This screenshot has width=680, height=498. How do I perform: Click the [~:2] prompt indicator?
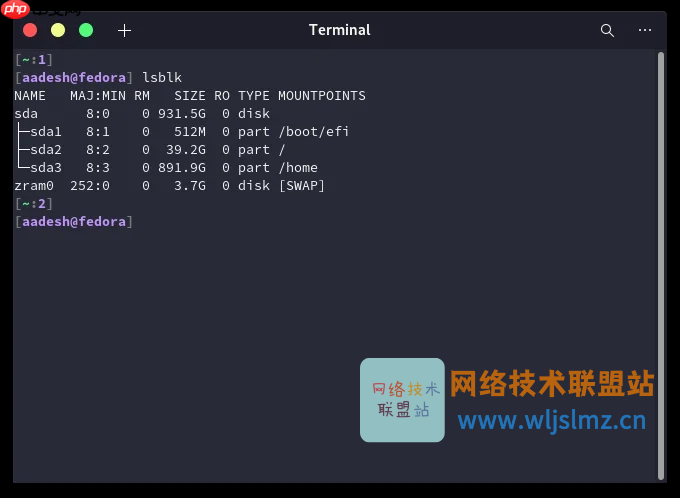(34, 203)
